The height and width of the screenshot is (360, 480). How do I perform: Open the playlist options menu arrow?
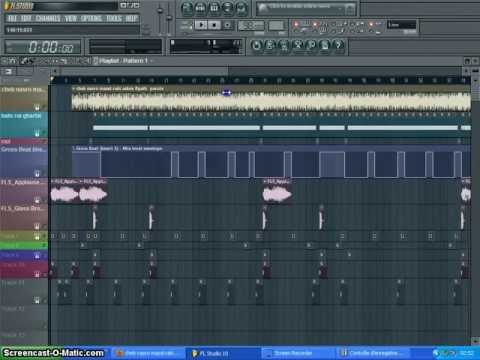(4, 61)
